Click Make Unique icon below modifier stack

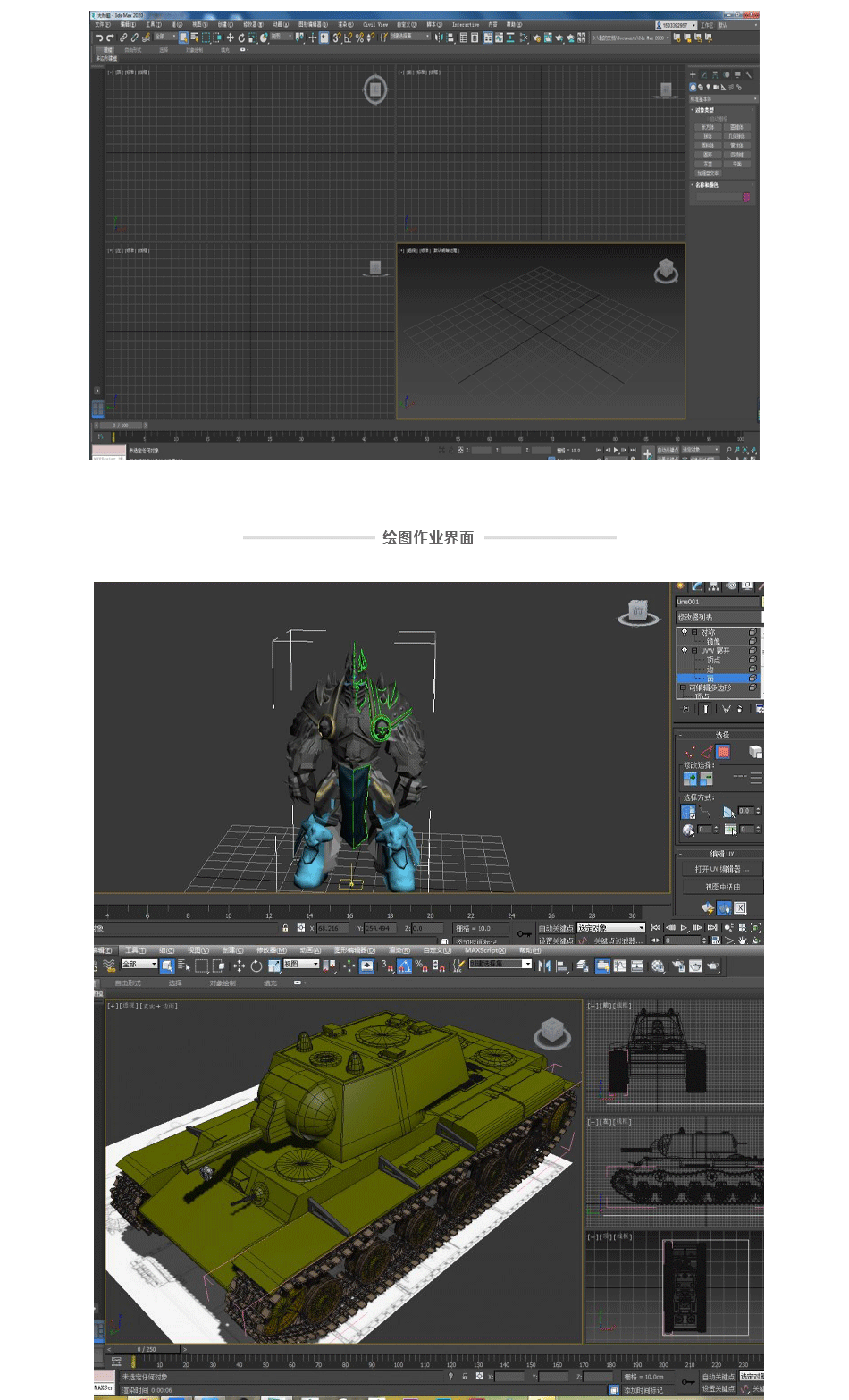tap(726, 709)
